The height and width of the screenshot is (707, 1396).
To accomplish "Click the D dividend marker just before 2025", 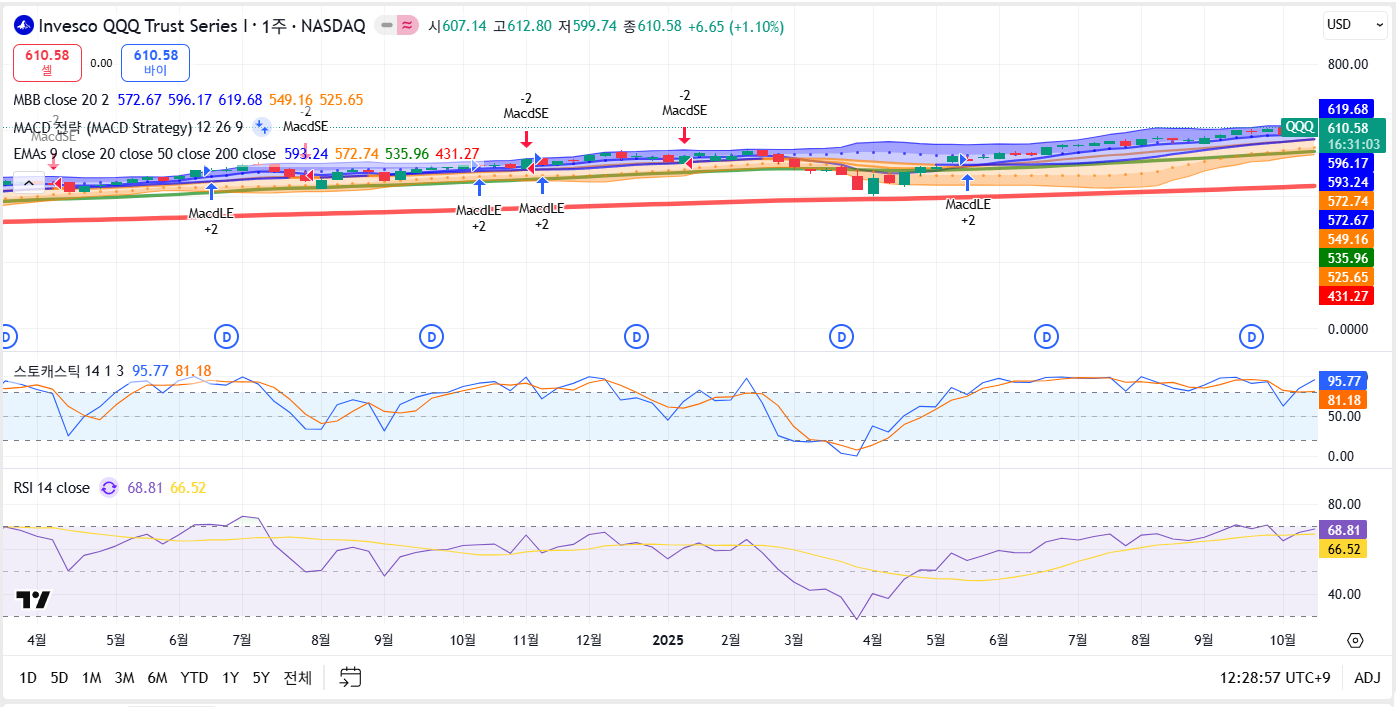I will [635, 336].
